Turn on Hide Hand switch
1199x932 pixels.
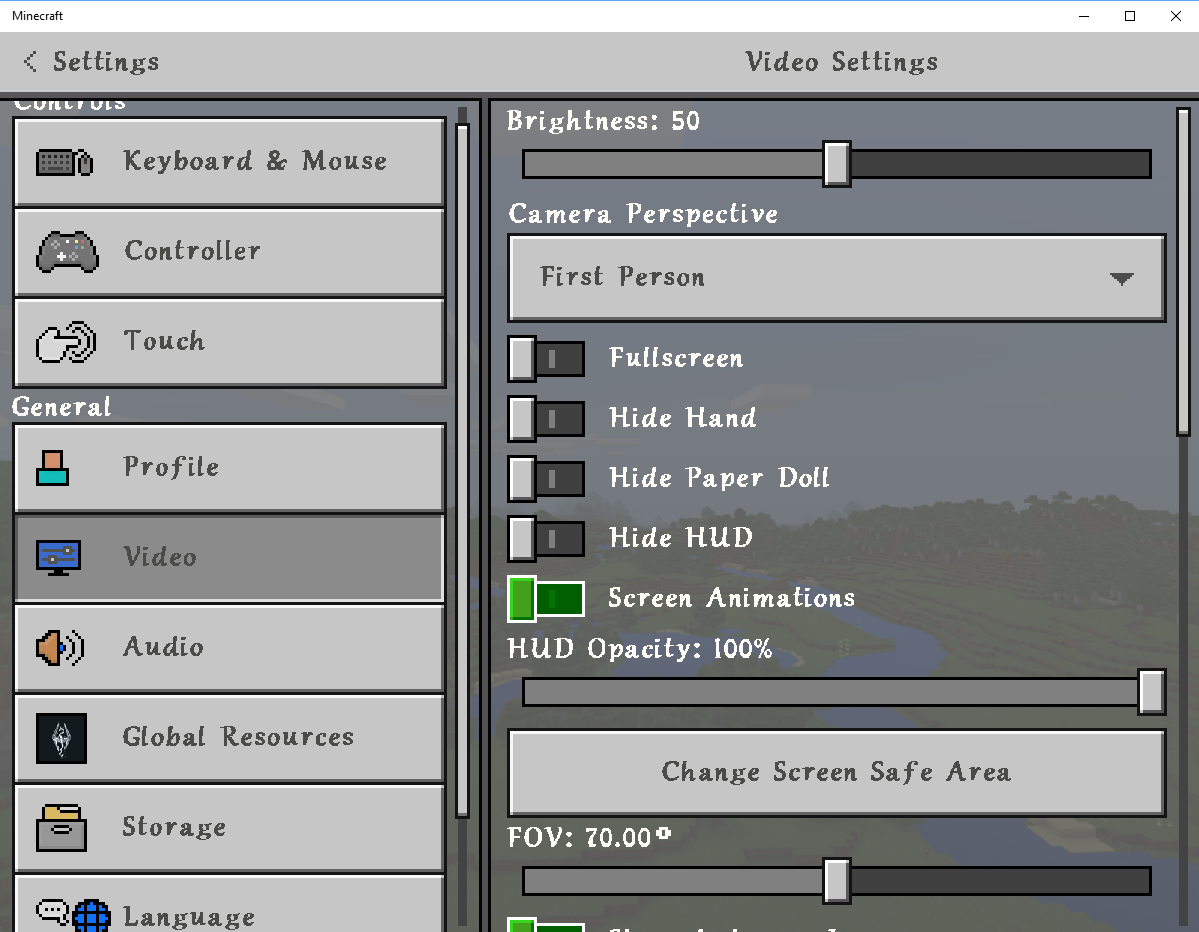[546, 419]
